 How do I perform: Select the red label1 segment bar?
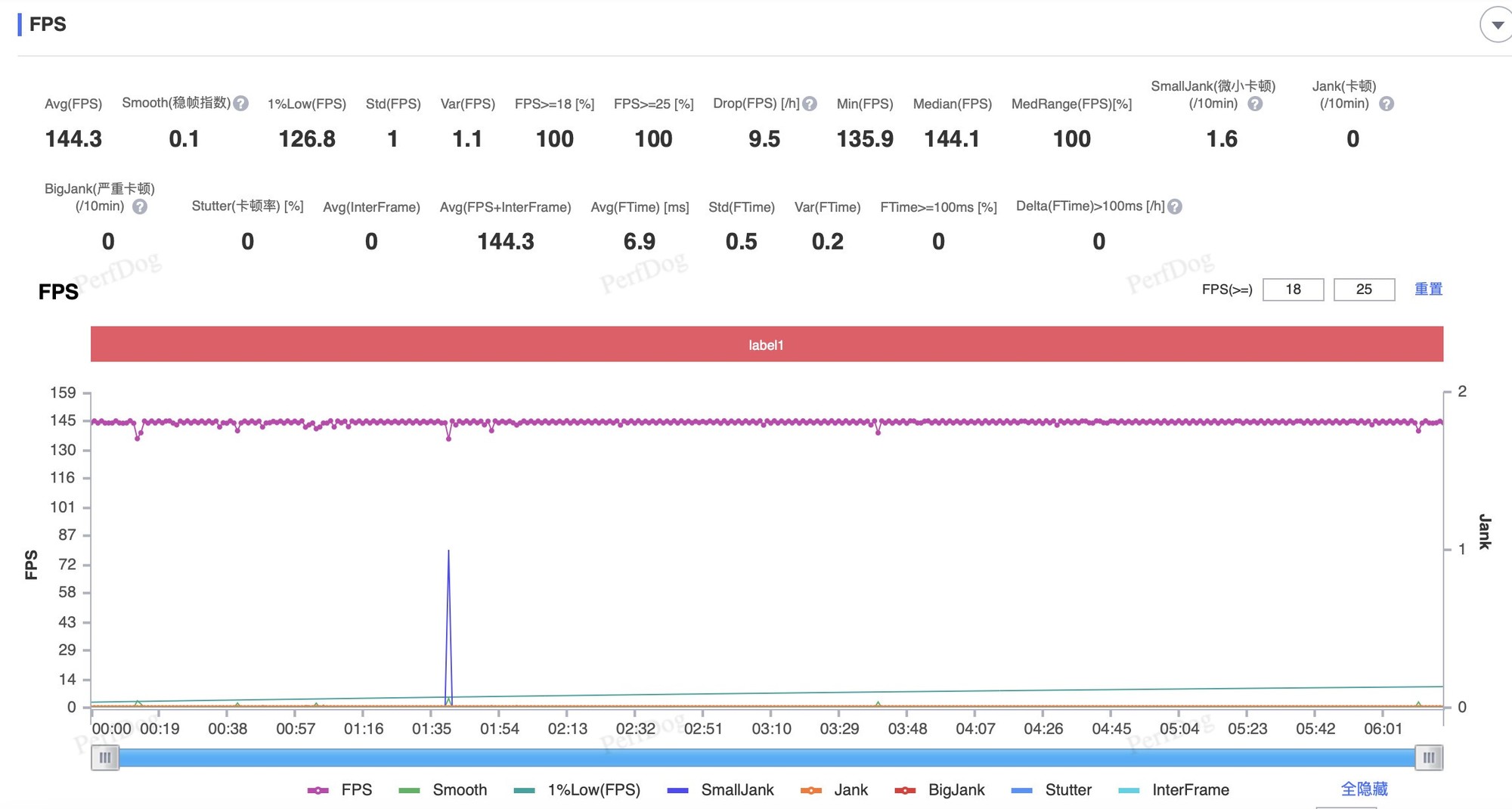point(767,344)
